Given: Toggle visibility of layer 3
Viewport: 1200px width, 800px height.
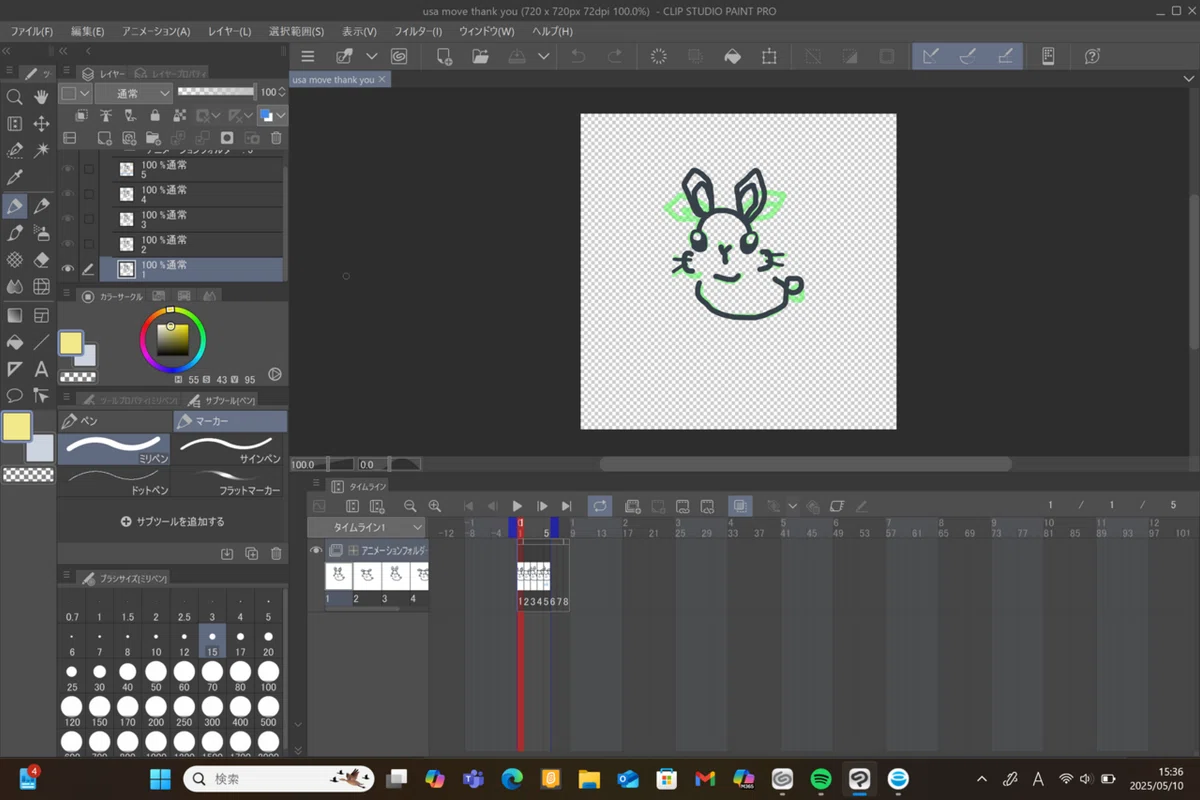Looking at the screenshot, I should [68, 219].
